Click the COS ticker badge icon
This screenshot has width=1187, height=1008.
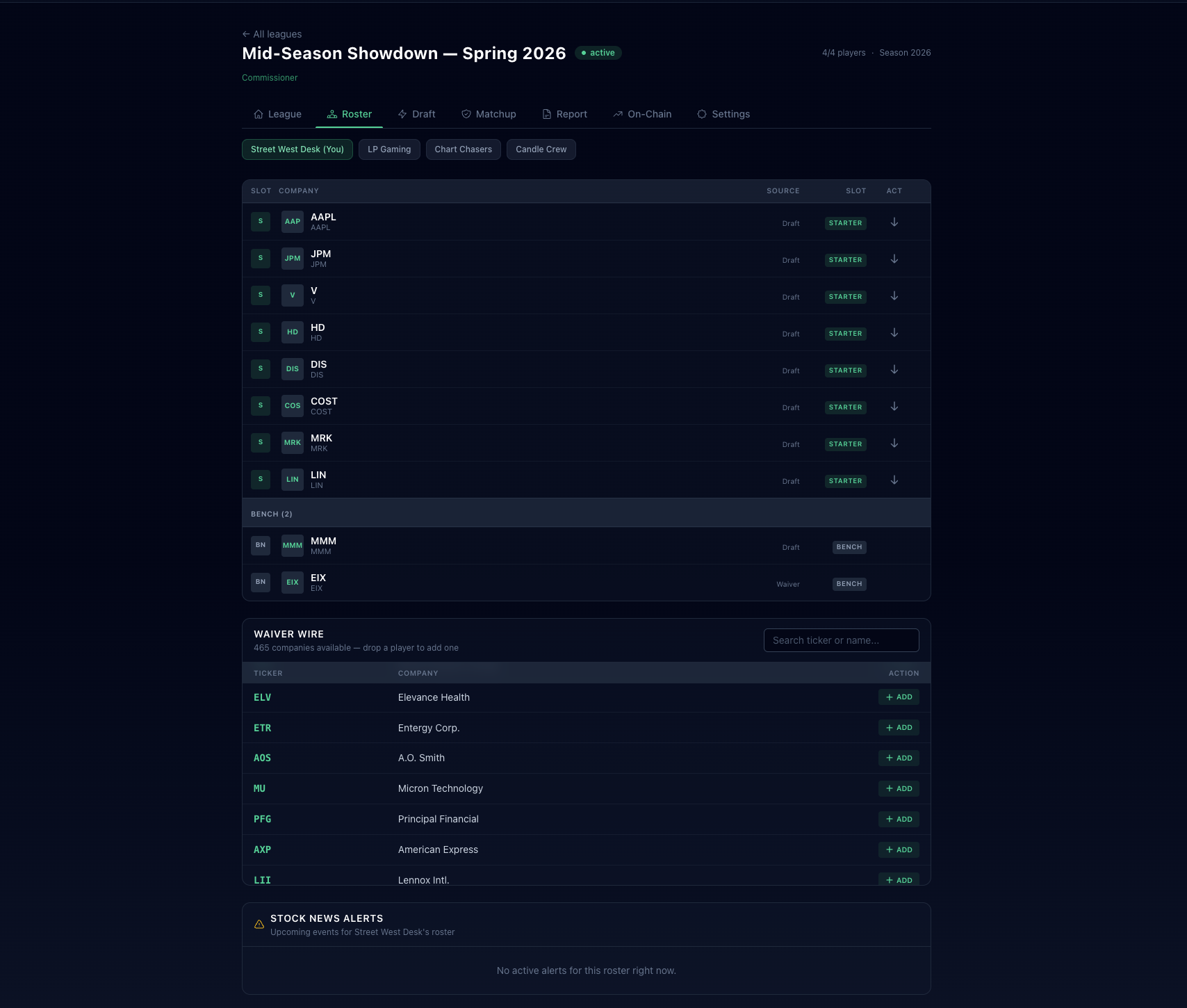pyautogui.click(x=293, y=406)
